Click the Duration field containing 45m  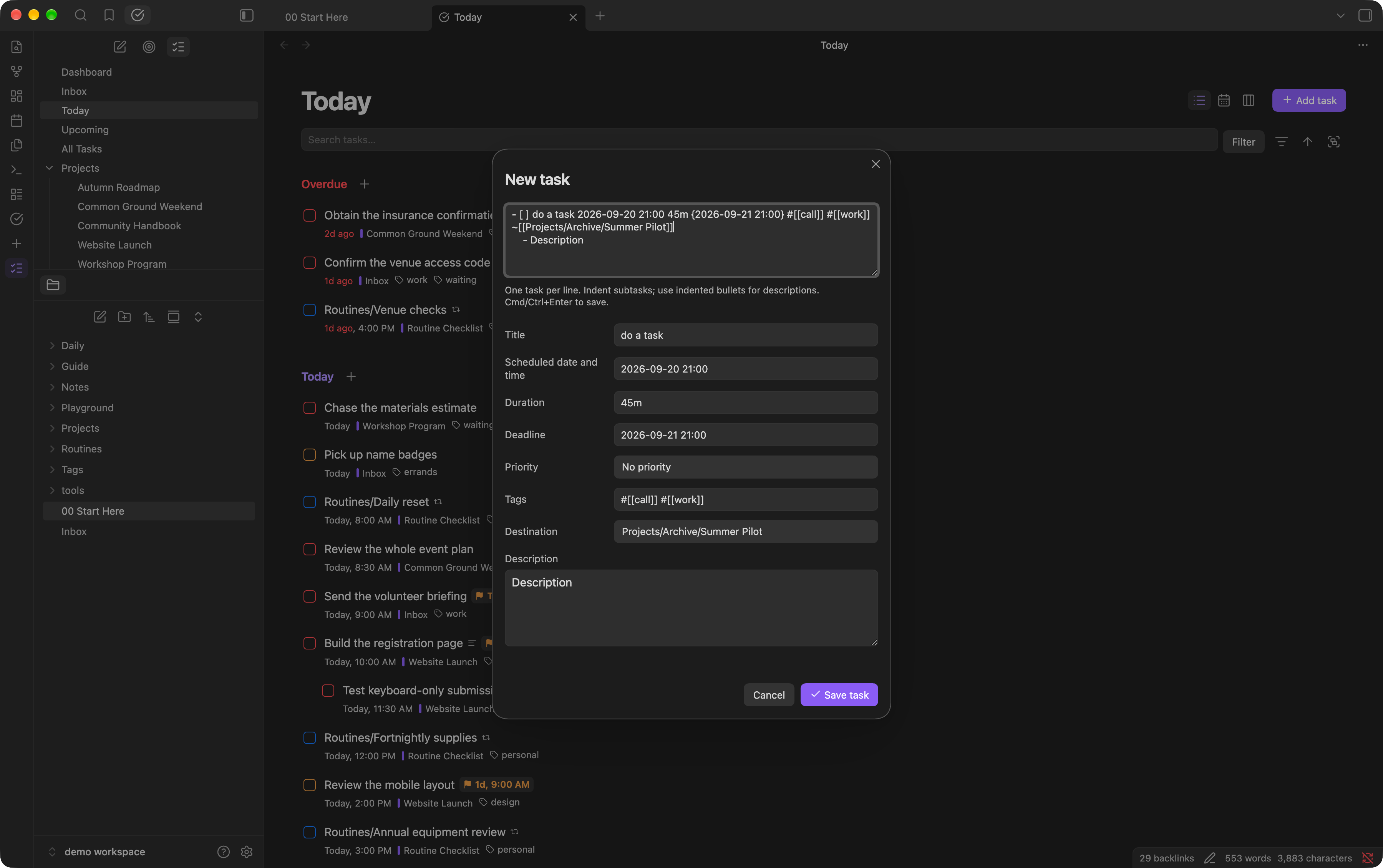(x=745, y=403)
